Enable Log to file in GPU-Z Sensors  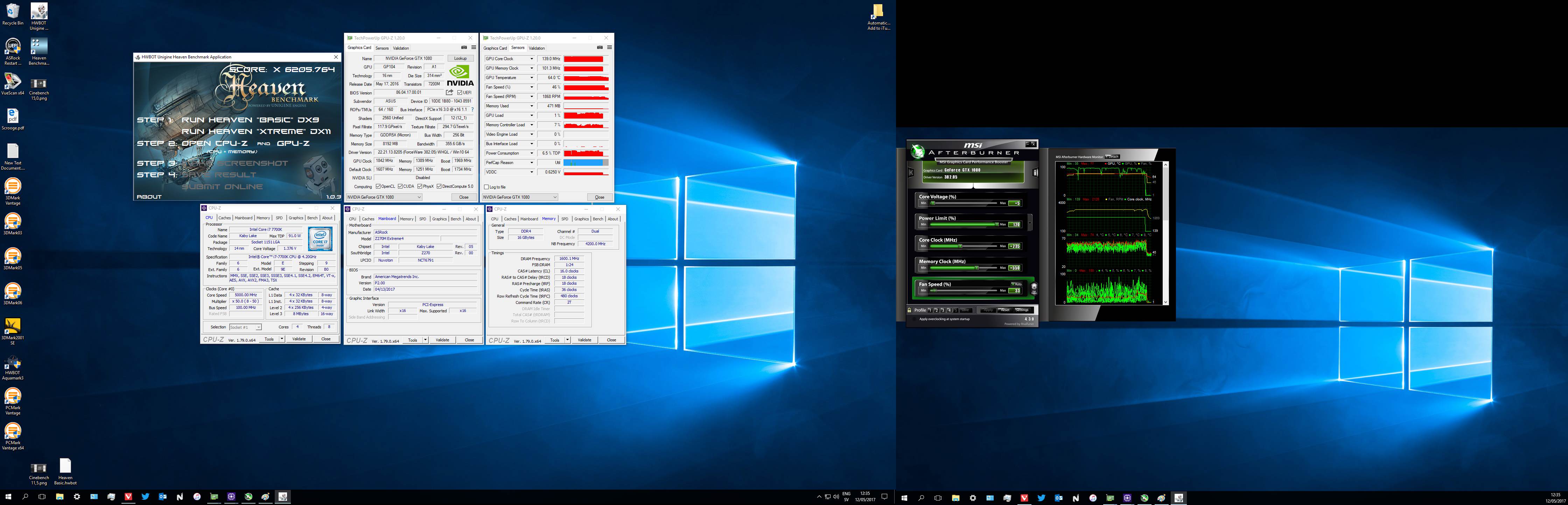[x=486, y=187]
